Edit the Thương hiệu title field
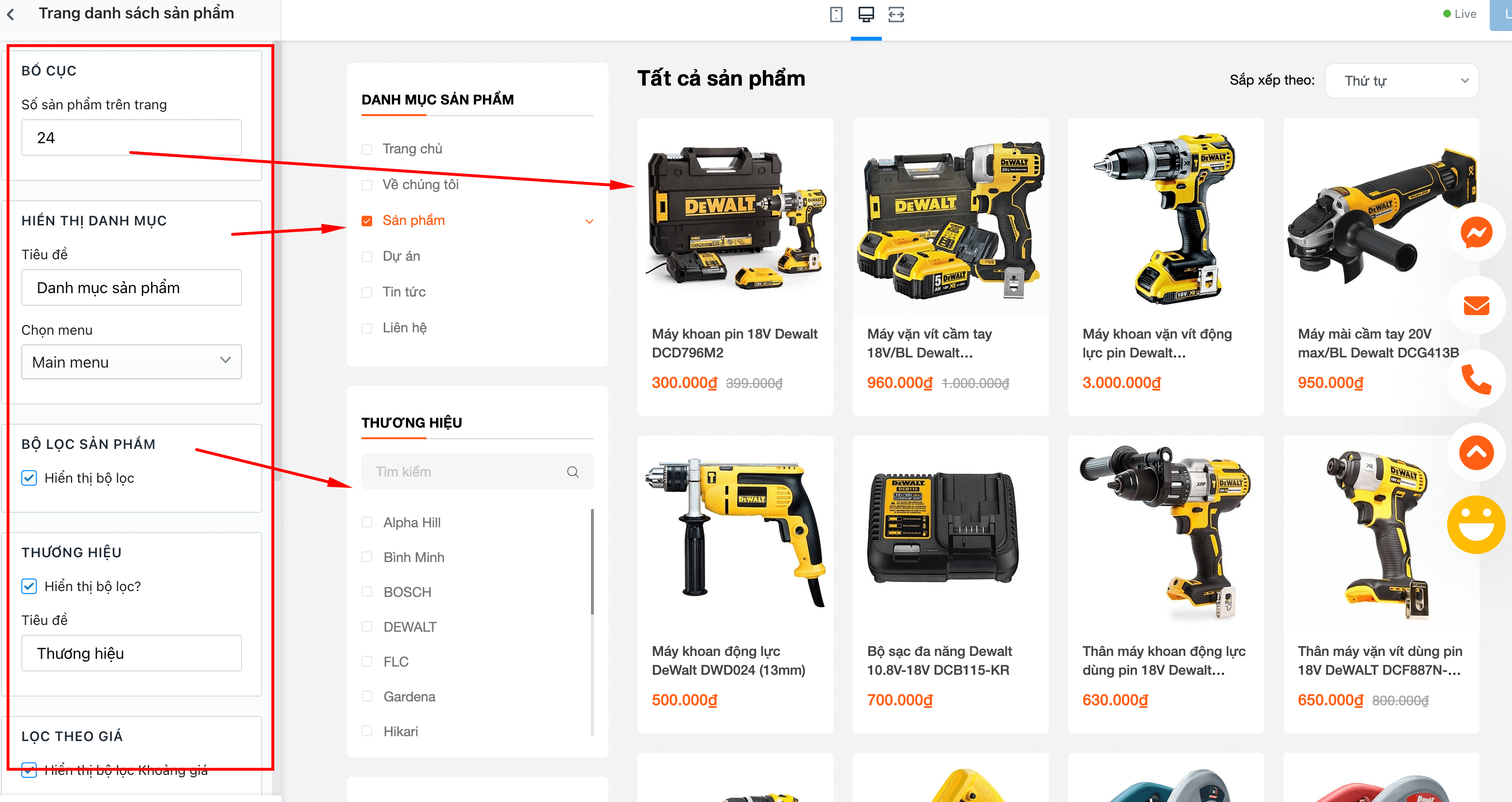This screenshot has height=802, width=1512. click(x=132, y=653)
